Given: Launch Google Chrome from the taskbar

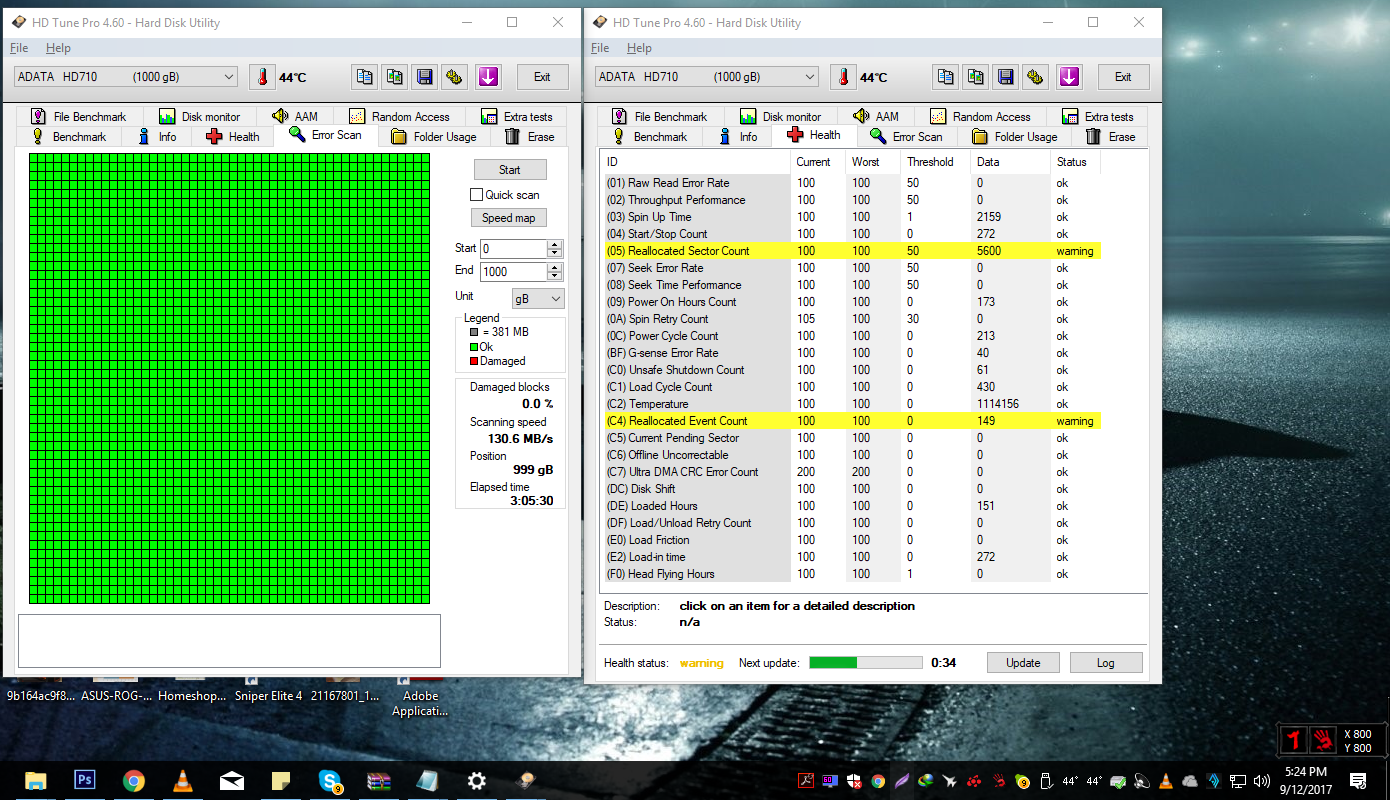Looking at the screenshot, I should (134, 780).
